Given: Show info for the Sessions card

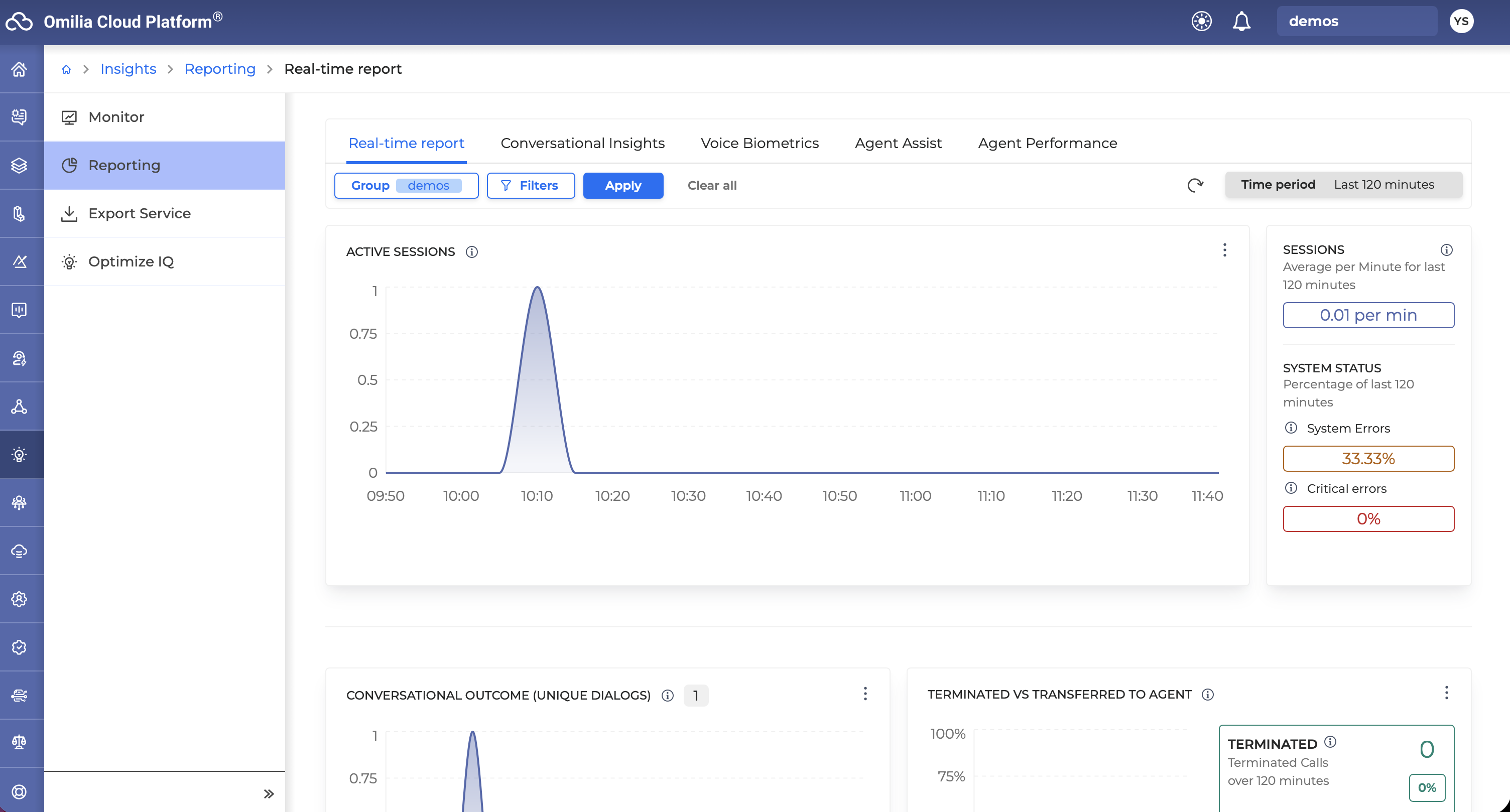Looking at the screenshot, I should coord(1447,250).
